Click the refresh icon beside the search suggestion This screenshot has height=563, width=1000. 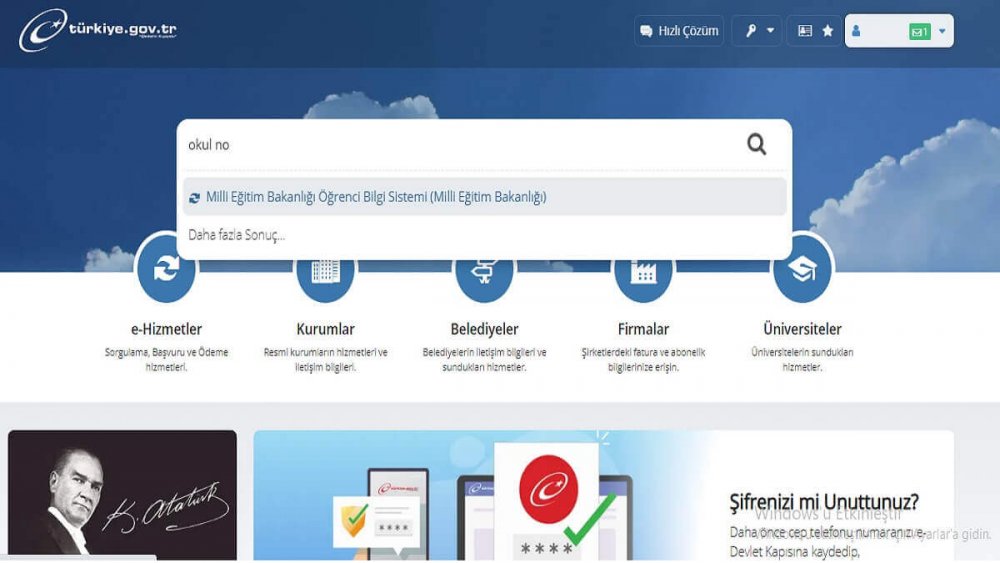coord(195,198)
